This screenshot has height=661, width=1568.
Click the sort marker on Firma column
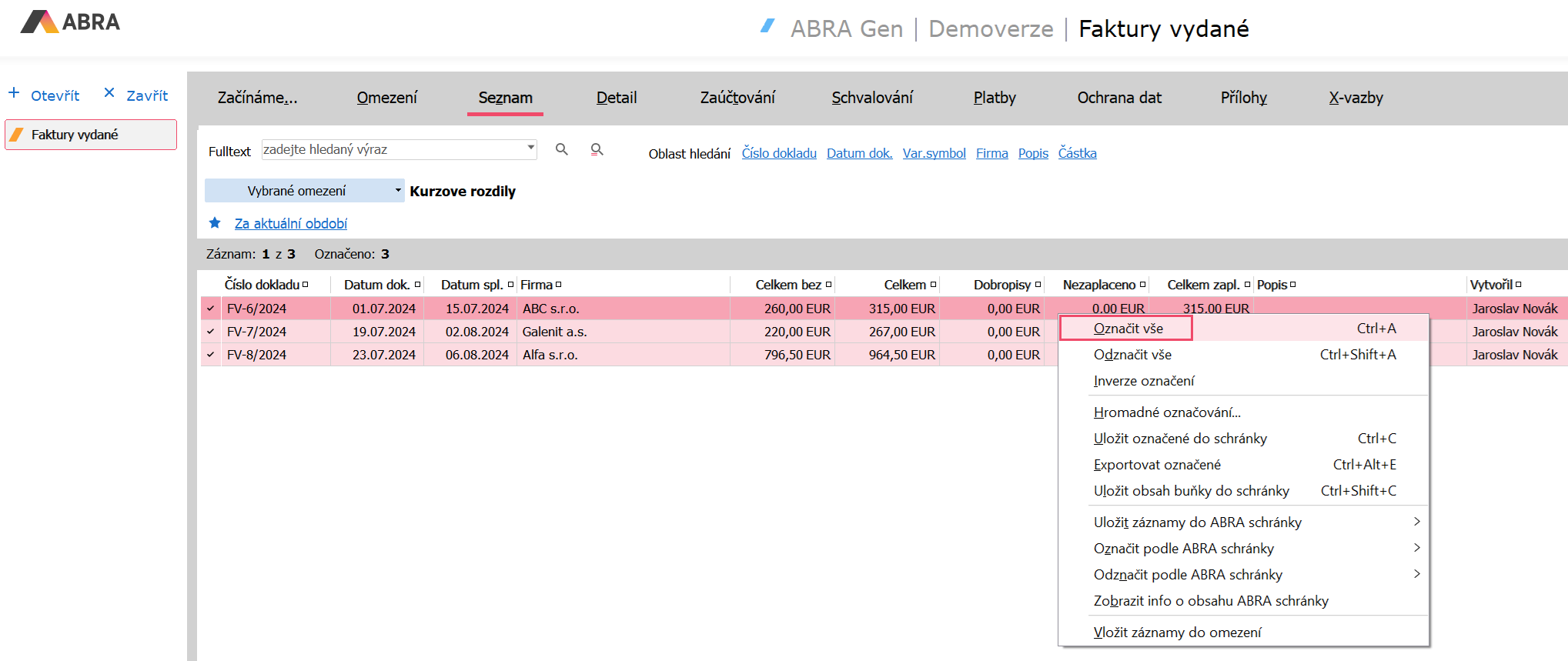tap(559, 285)
